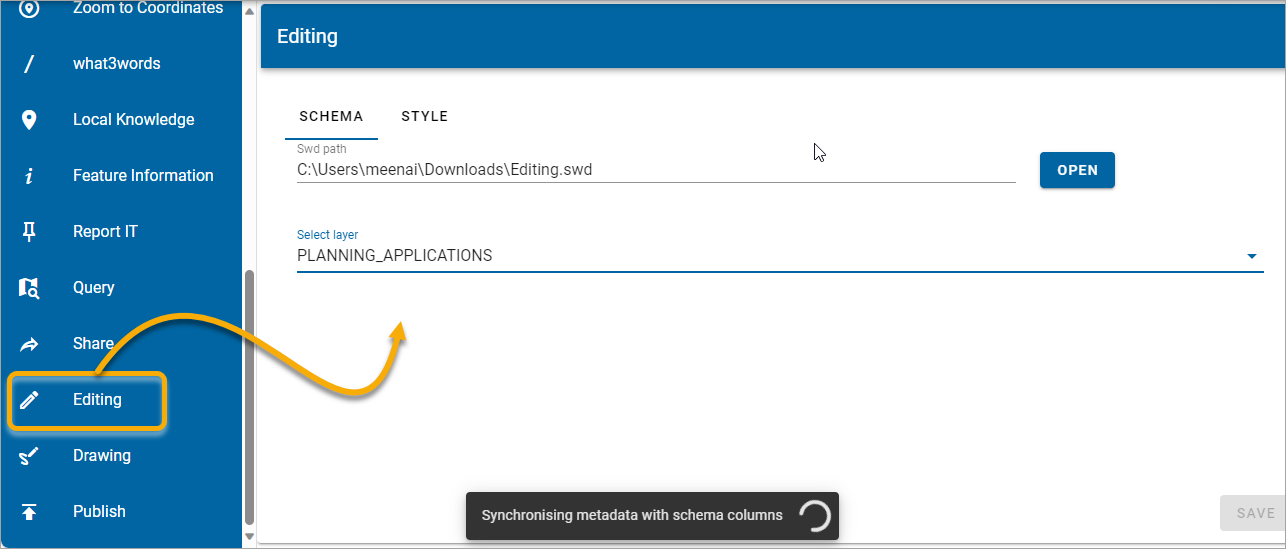This screenshot has width=1286, height=549.
Task: Select the Local Knowledge marker icon
Action: point(29,120)
